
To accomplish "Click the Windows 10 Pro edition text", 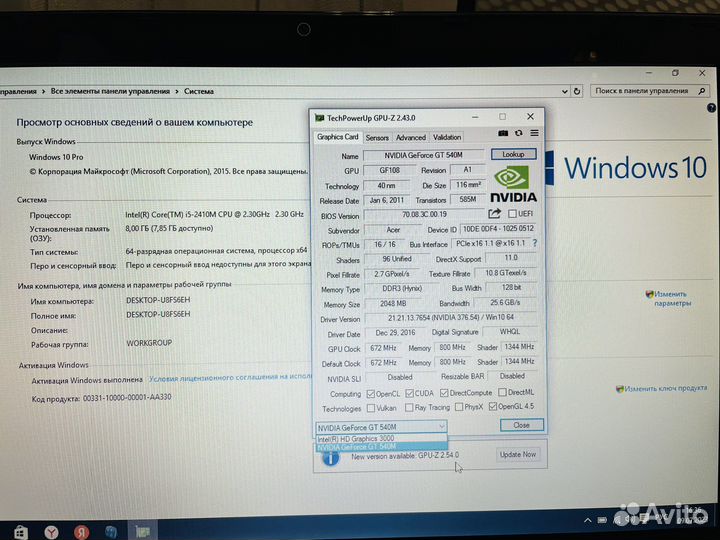I will point(56,157).
